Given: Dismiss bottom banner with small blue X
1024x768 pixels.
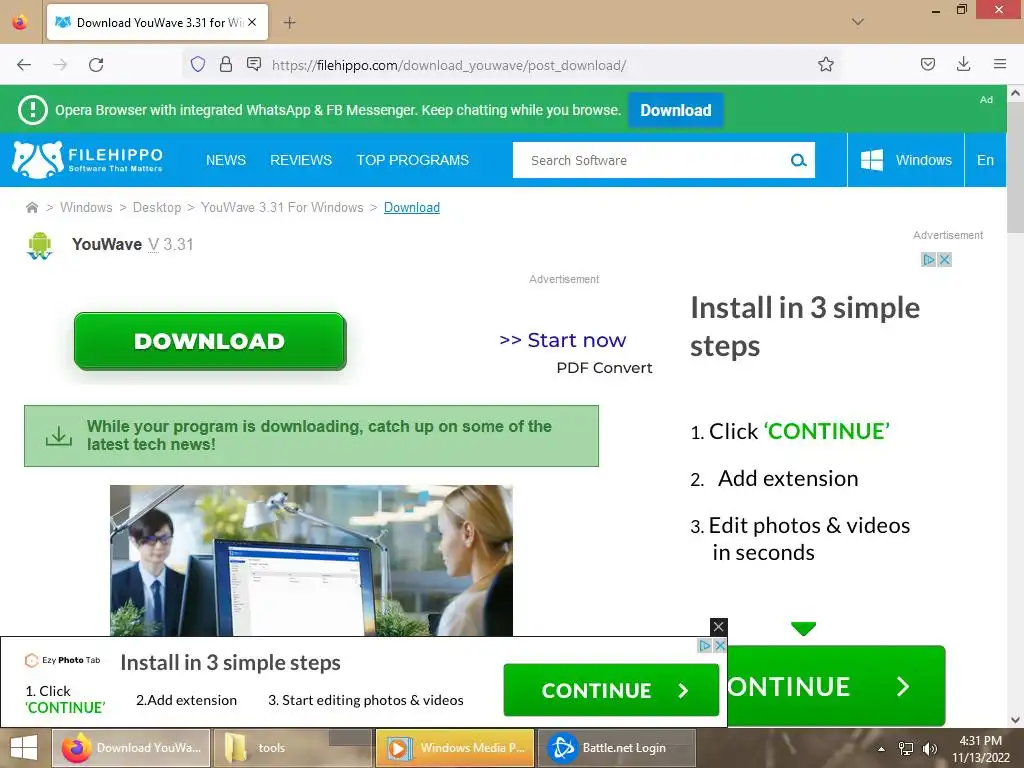Looking at the screenshot, I should click(x=720, y=646).
